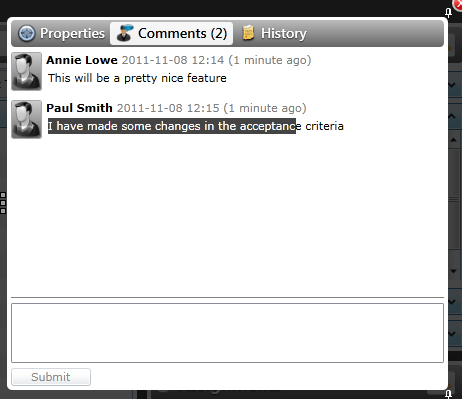The width and height of the screenshot is (462, 399).
Task: Click the Comments person icon
Action: [125, 33]
